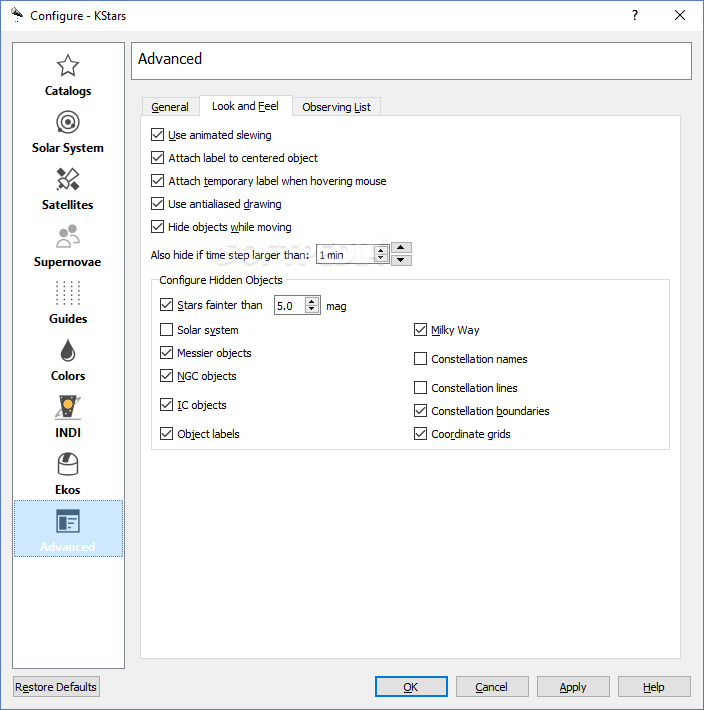Select the Colors settings page

(x=68, y=361)
